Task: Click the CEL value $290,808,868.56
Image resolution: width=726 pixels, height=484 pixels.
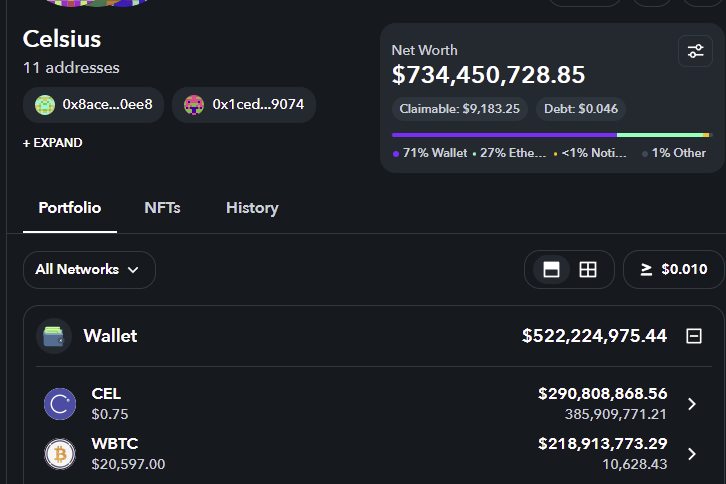Action: coord(602,394)
